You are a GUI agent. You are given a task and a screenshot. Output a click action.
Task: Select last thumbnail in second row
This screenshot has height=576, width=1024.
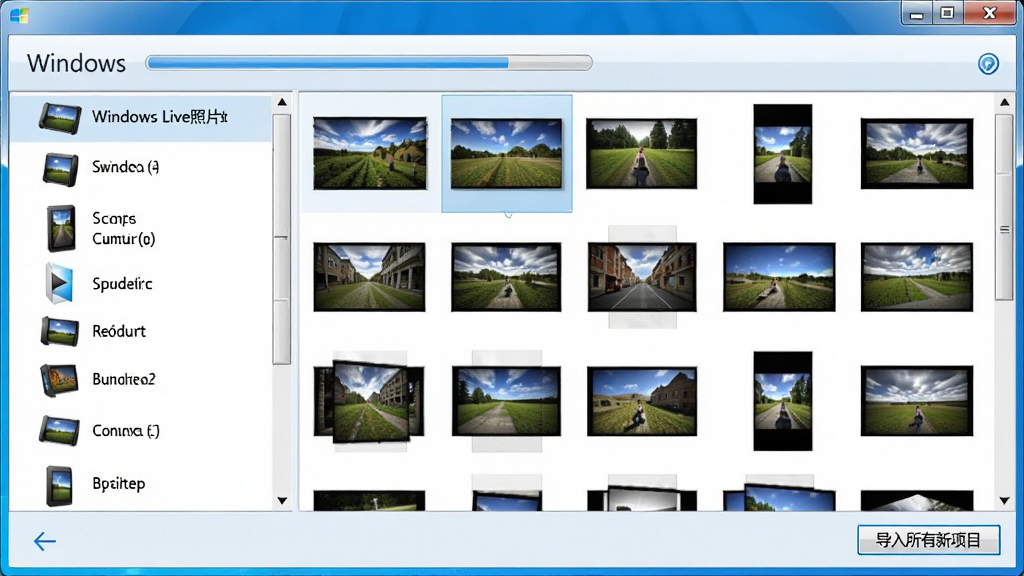(917, 277)
